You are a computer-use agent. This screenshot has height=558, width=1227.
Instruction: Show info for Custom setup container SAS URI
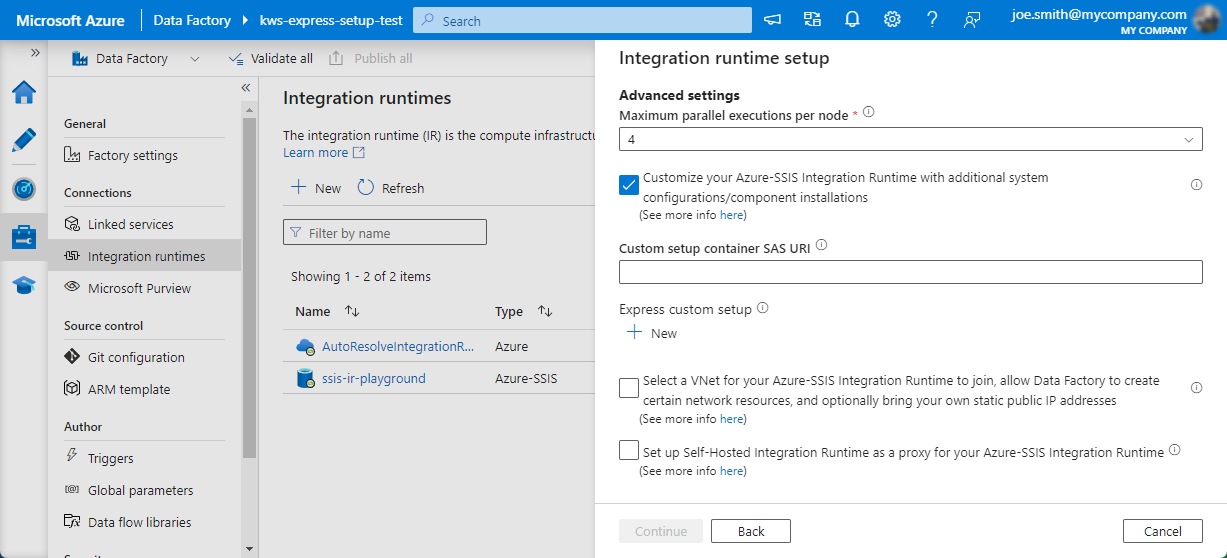822,245
